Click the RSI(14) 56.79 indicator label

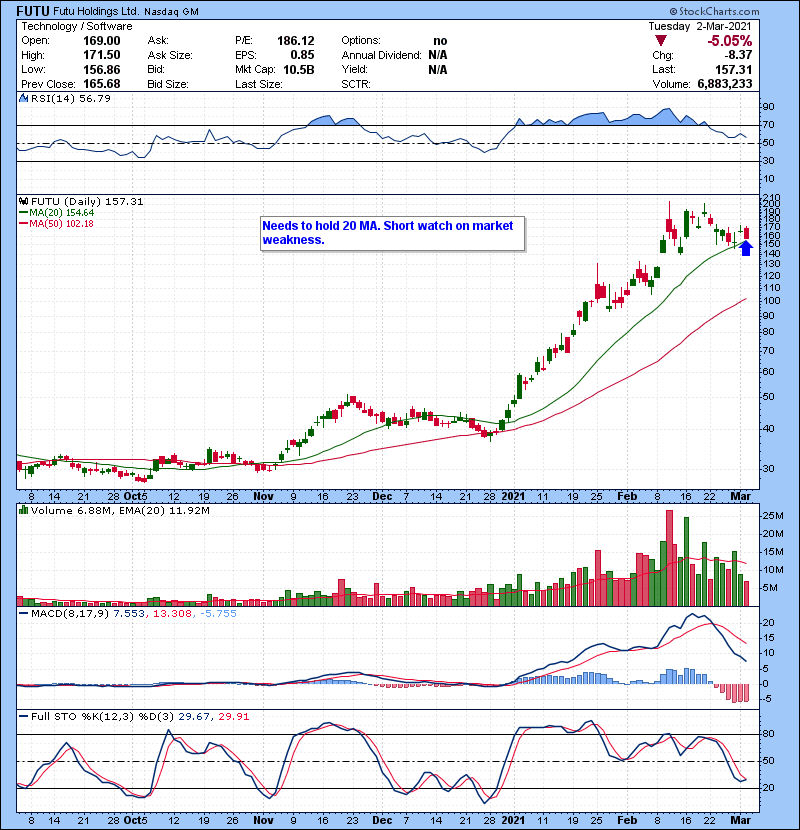[x=70, y=98]
